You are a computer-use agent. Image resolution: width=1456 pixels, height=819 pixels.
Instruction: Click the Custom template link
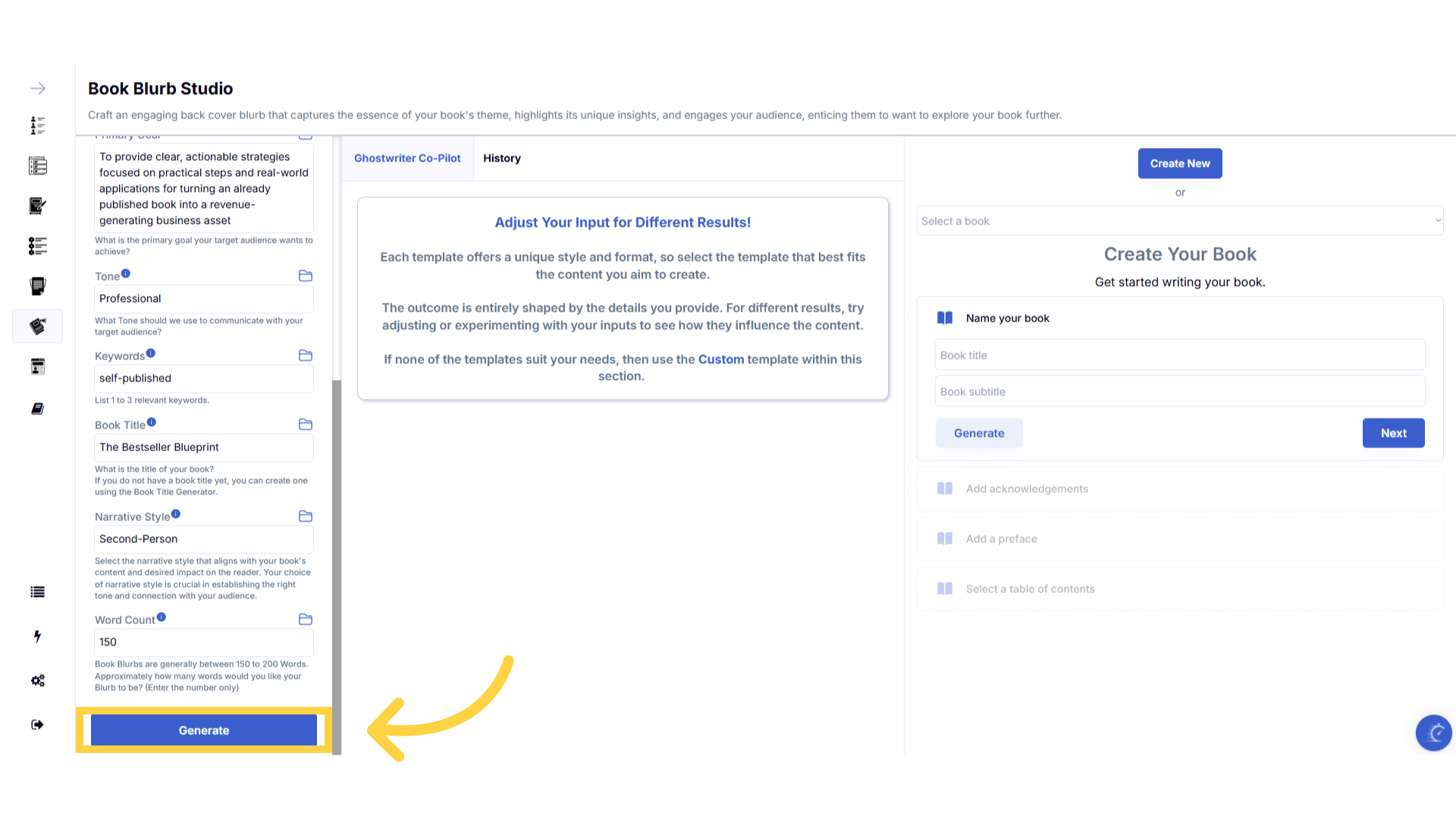pyautogui.click(x=720, y=359)
